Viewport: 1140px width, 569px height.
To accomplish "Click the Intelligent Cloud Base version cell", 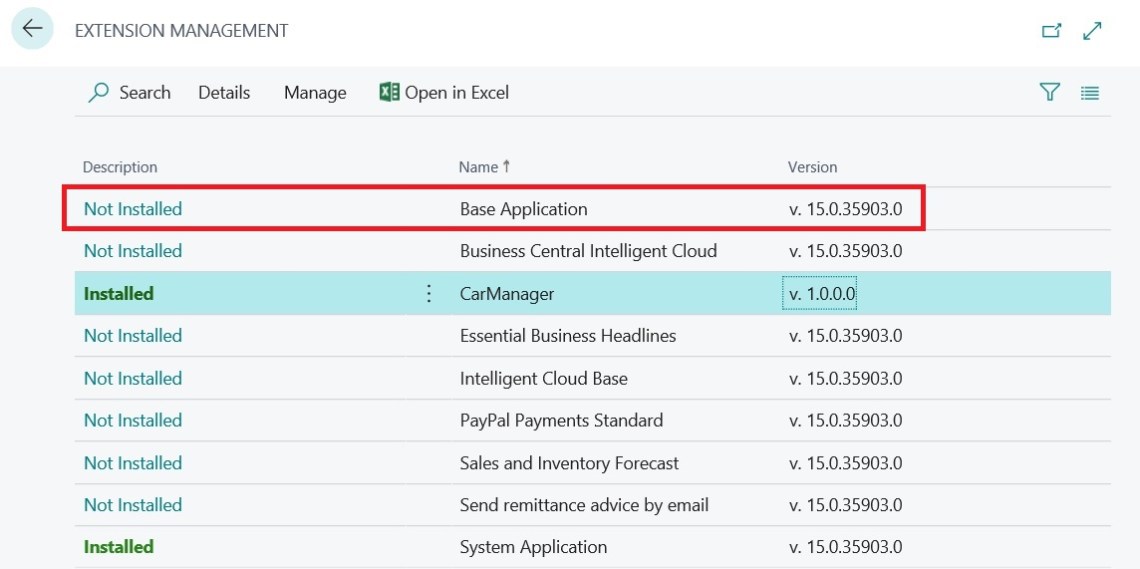I will pyautogui.click(x=846, y=379).
